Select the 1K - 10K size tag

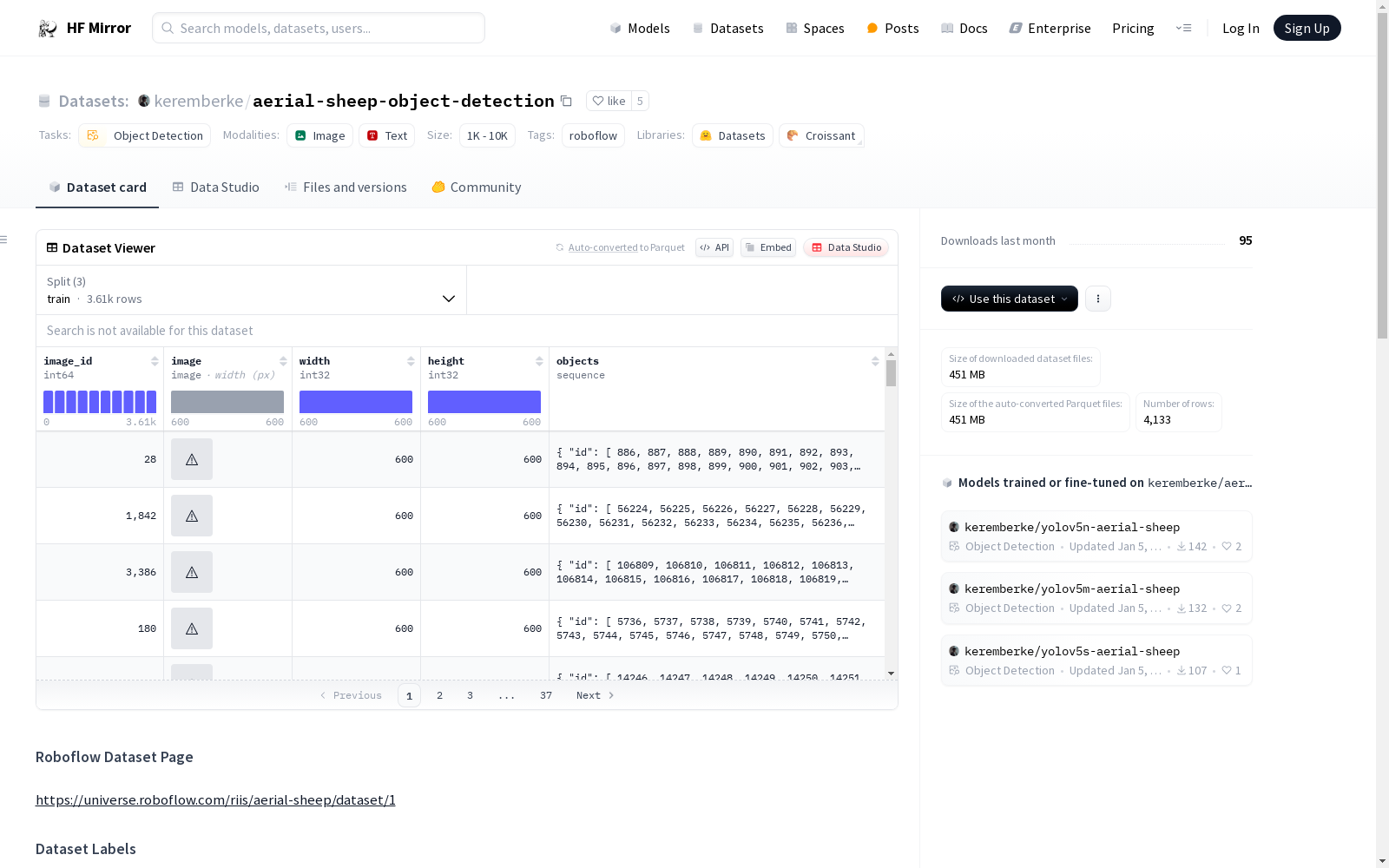487,135
